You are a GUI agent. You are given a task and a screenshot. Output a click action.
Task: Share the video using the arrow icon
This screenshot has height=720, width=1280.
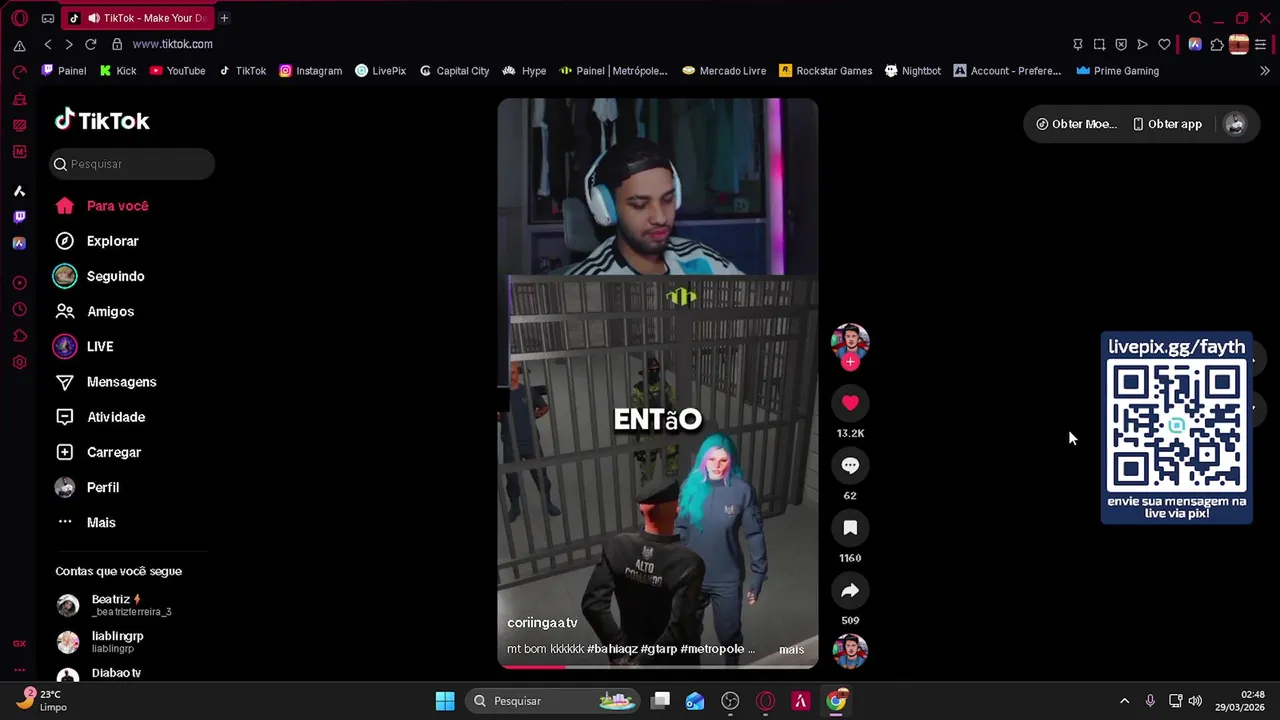pos(850,590)
